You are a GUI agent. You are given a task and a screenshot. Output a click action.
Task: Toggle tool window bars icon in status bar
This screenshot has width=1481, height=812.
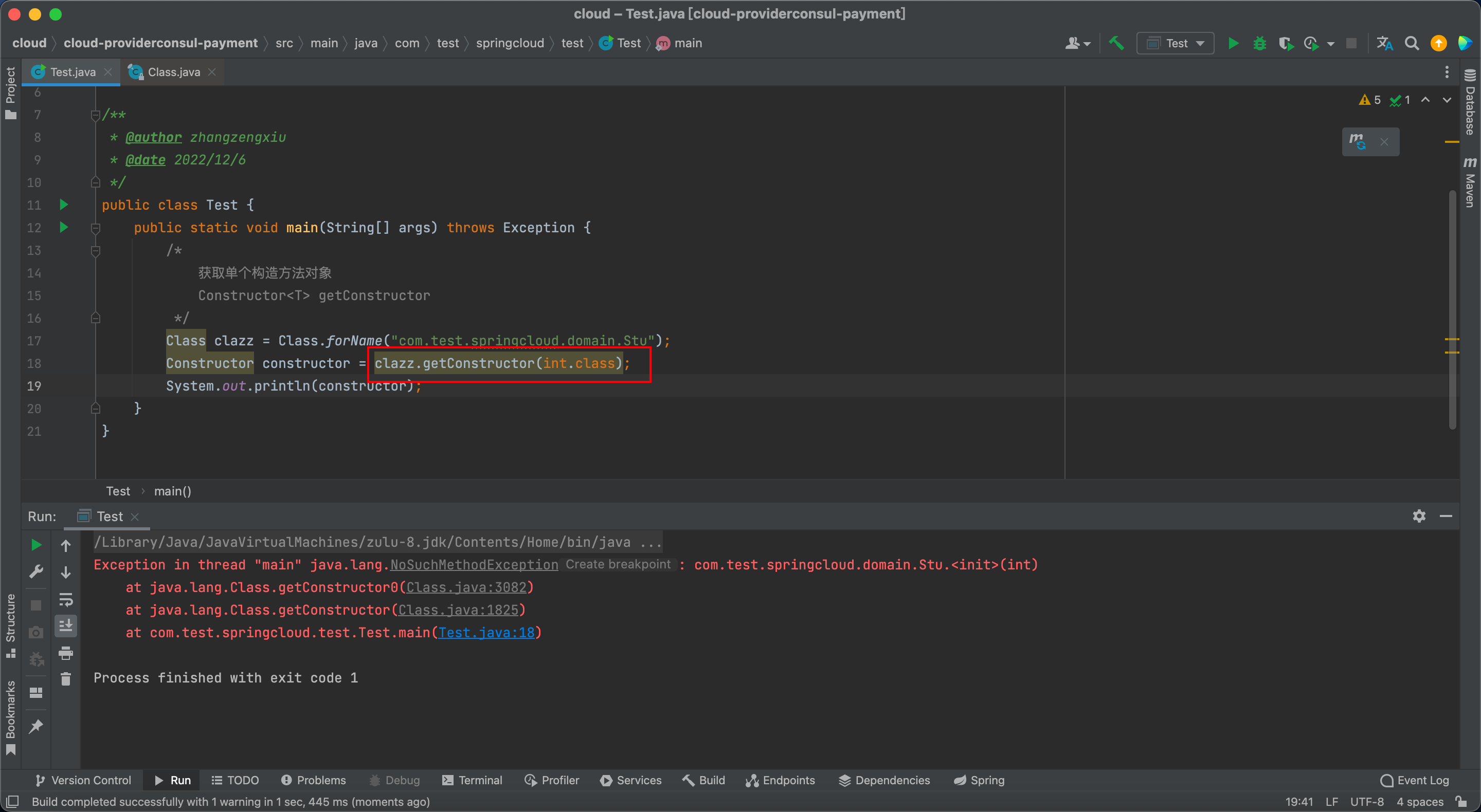(13, 802)
